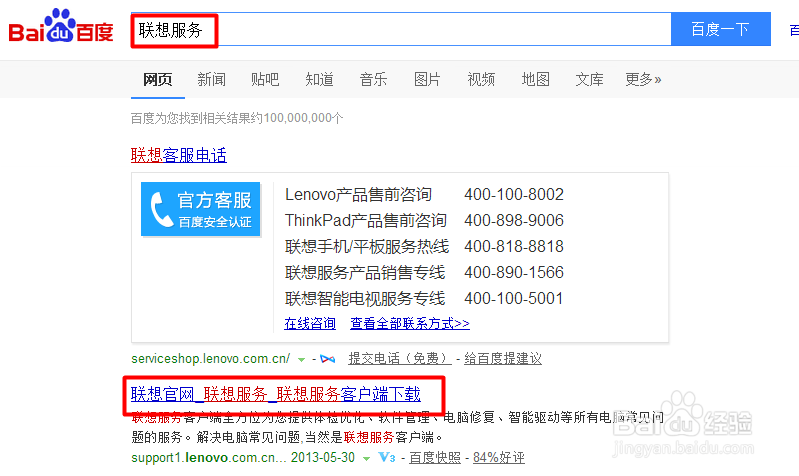This screenshot has width=799, height=476.
Task: Go to the 知道 tab
Action: pyautogui.click(x=319, y=80)
